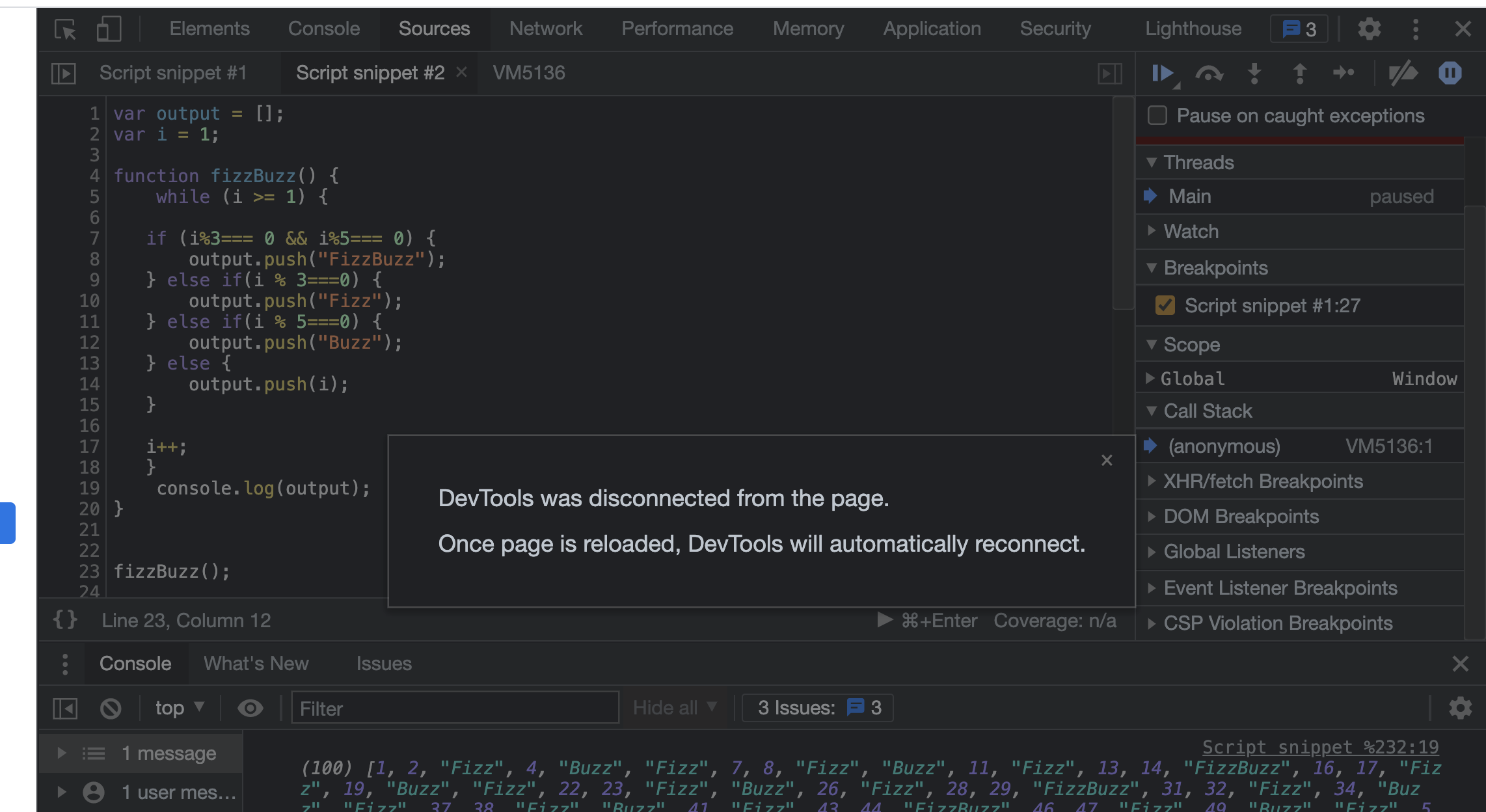This screenshot has height=812, width=1486.
Task: Enable Pause on caught exceptions checkbox
Action: click(1157, 115)
